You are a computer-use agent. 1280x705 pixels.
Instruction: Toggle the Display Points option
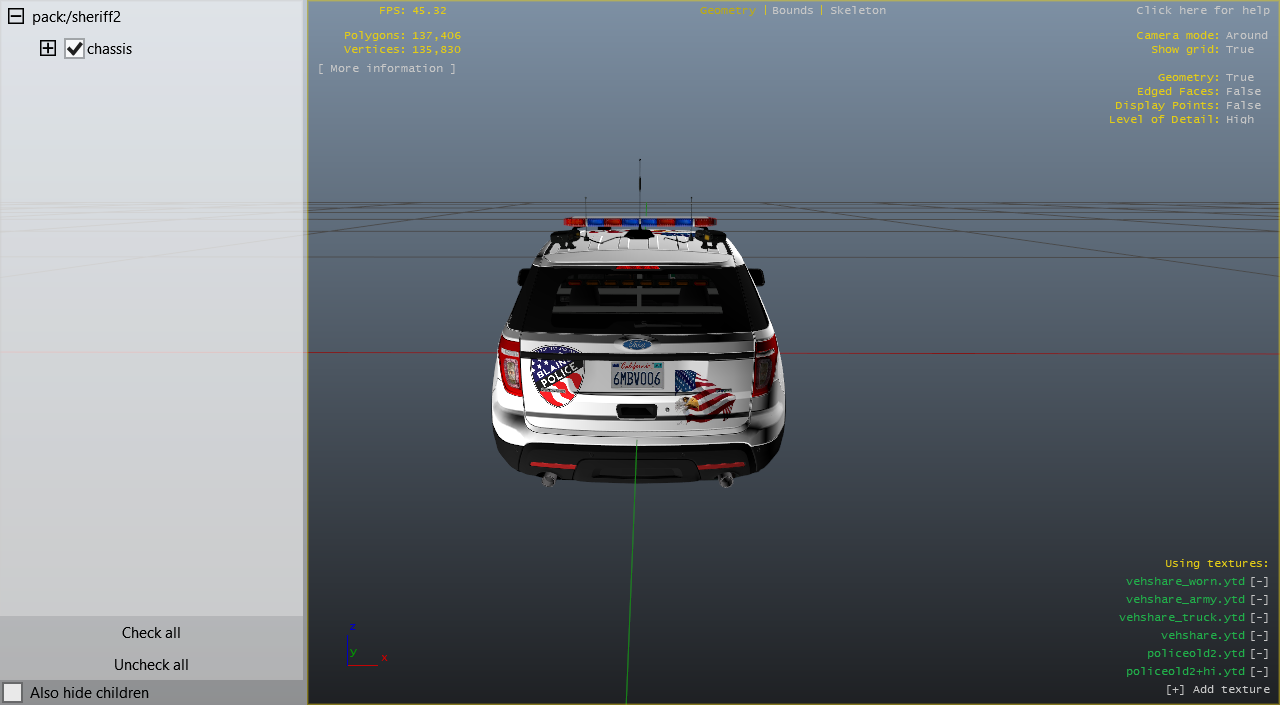click(1243, 105)
